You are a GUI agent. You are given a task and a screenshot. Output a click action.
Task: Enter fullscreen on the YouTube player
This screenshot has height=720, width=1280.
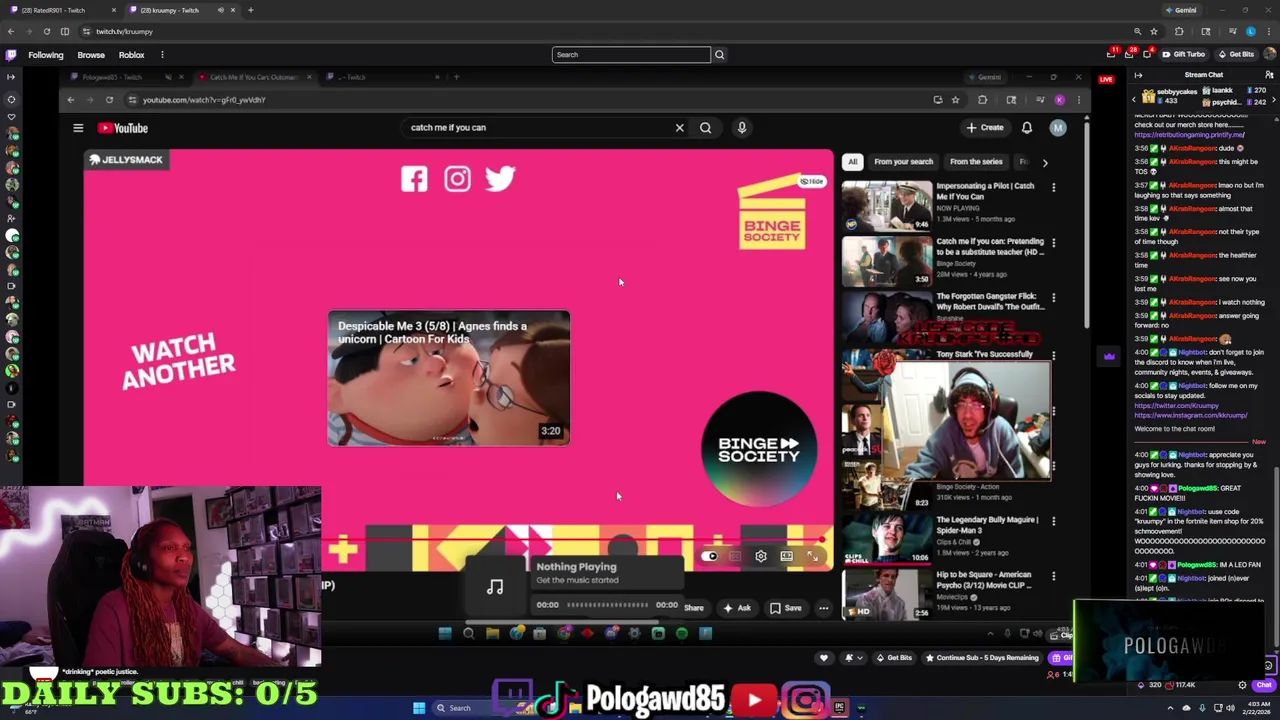[813, 556]
